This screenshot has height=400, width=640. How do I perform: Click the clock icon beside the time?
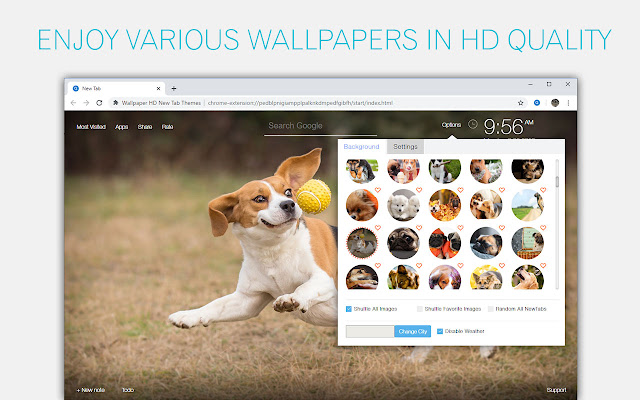pos(473,124)
